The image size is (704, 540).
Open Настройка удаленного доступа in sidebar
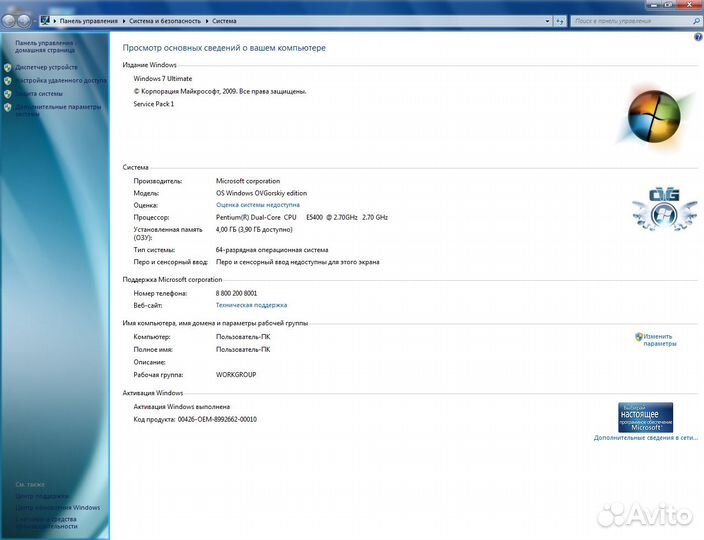tap(60, 80)
